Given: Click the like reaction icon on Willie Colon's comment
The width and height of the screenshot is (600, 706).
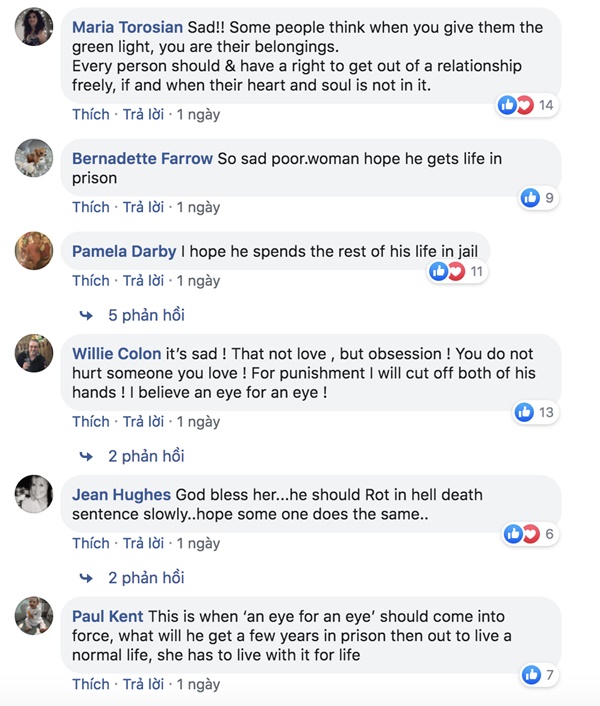Looking at the screenshot, I should (524, 412).
